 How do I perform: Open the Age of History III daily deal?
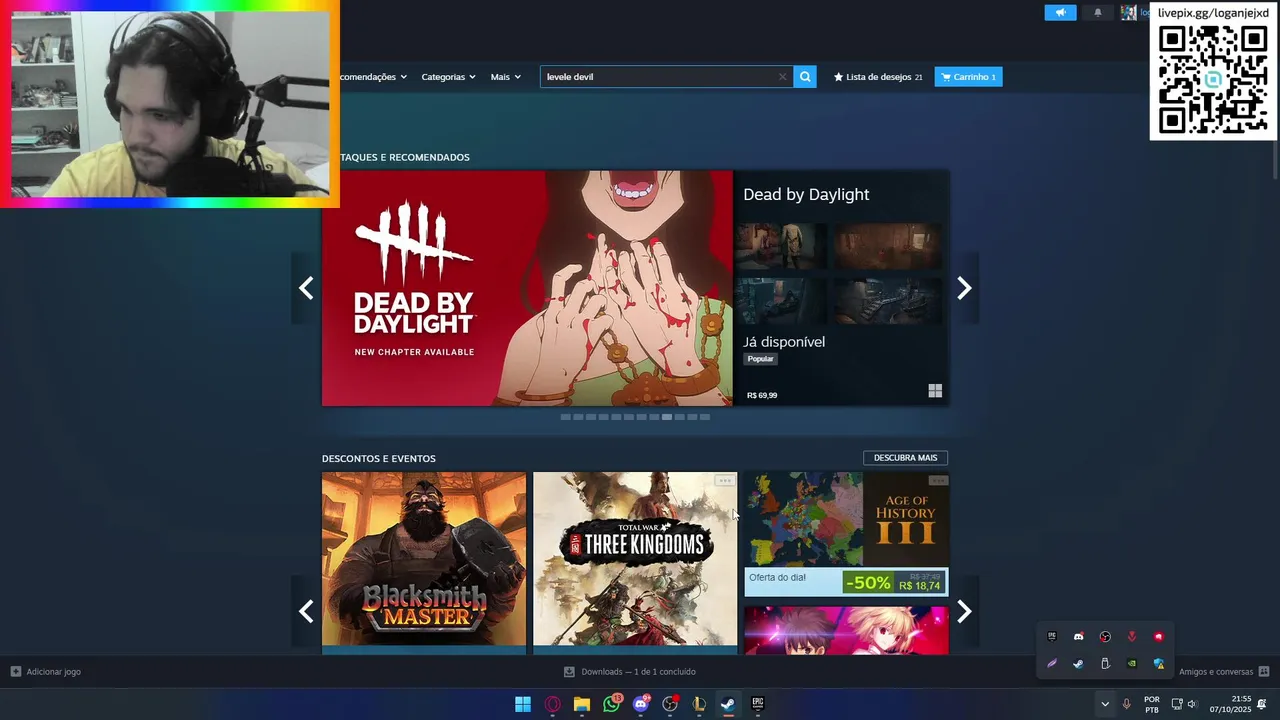point(846,534)
